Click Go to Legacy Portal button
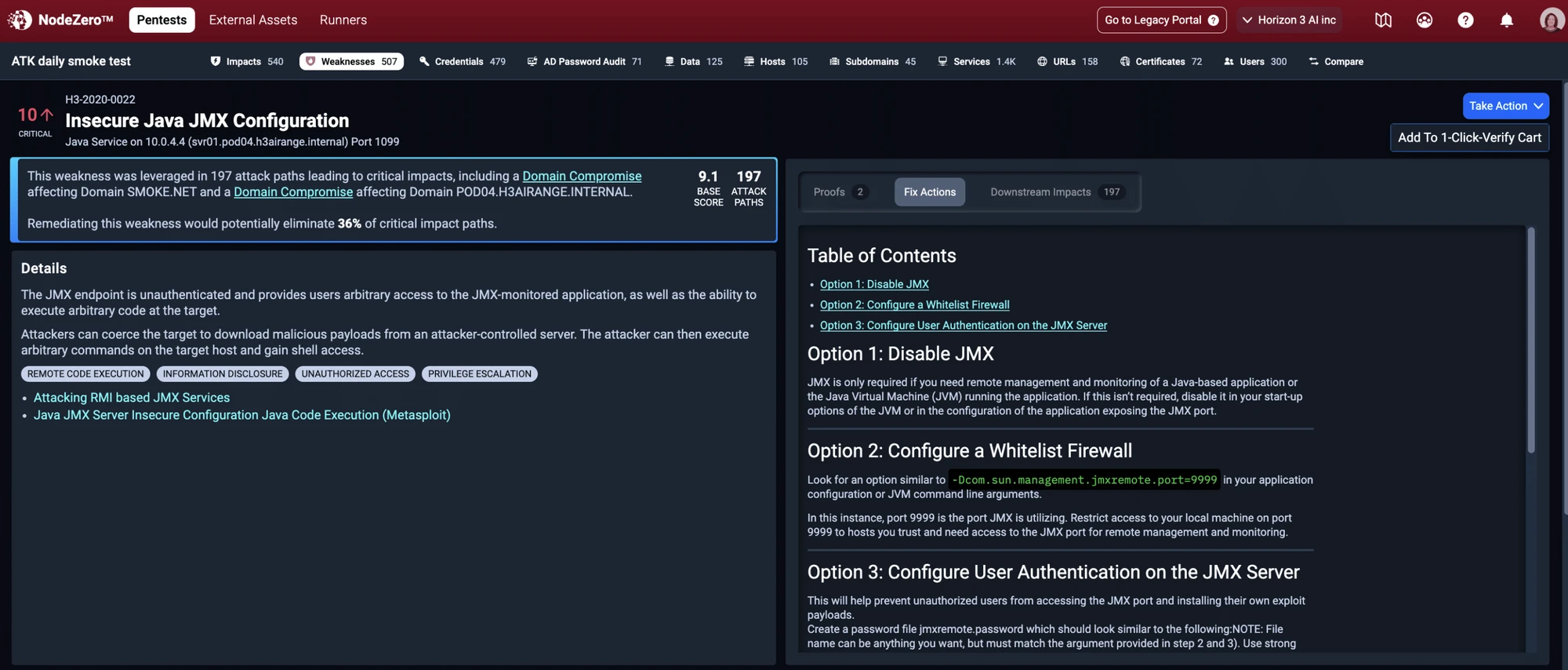The height and width of the screenshot is (670, 1568). pyautogui.click(x=1161, y=20)
